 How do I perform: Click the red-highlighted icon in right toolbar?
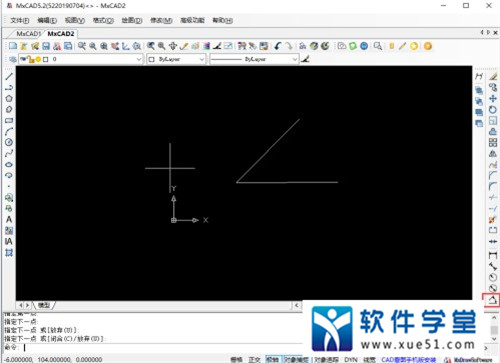(493, 300)
